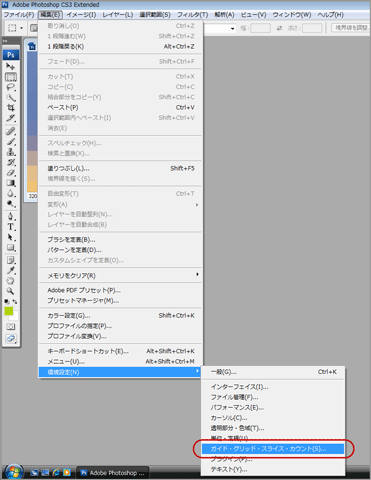The height and width of the screenshot is (480, 371).
Task: Select the Type tool
Action: 11,227
